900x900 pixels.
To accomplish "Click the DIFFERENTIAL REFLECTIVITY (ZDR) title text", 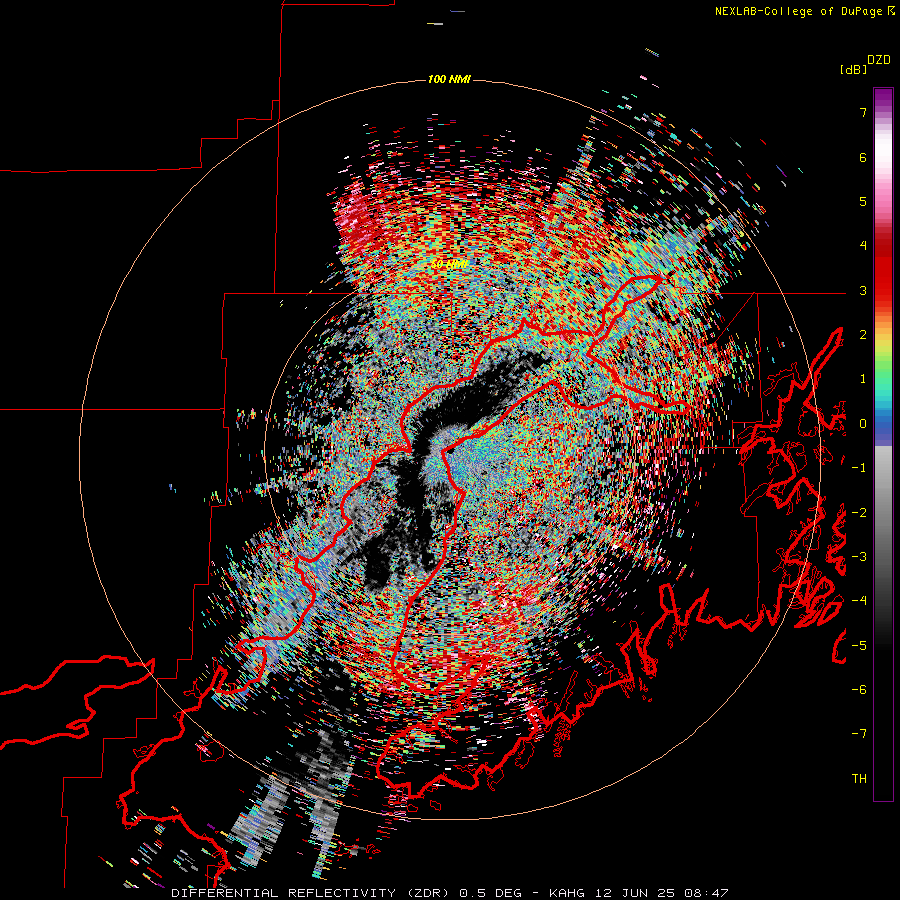I will (312, 893).
